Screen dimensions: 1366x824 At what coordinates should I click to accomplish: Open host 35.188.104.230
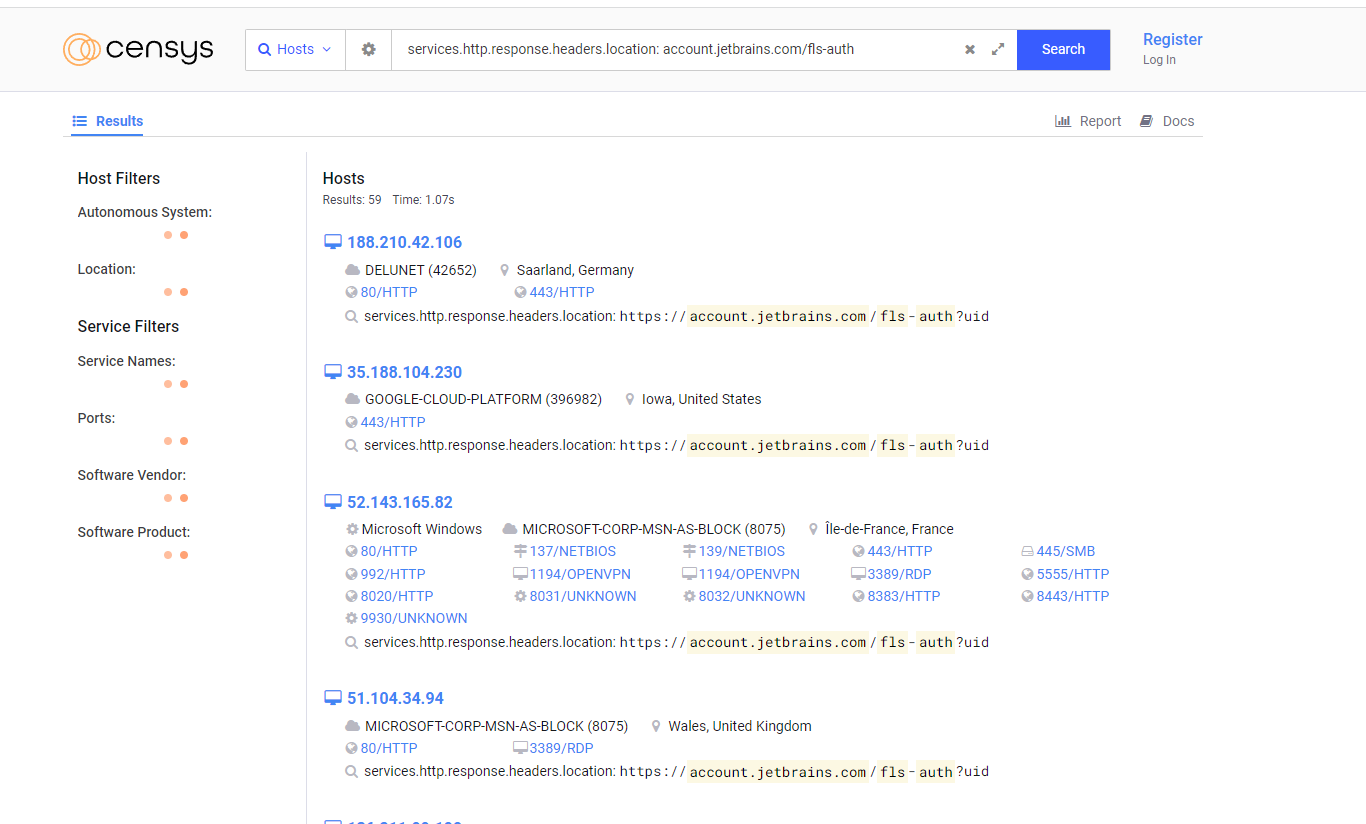click(404, 372)
